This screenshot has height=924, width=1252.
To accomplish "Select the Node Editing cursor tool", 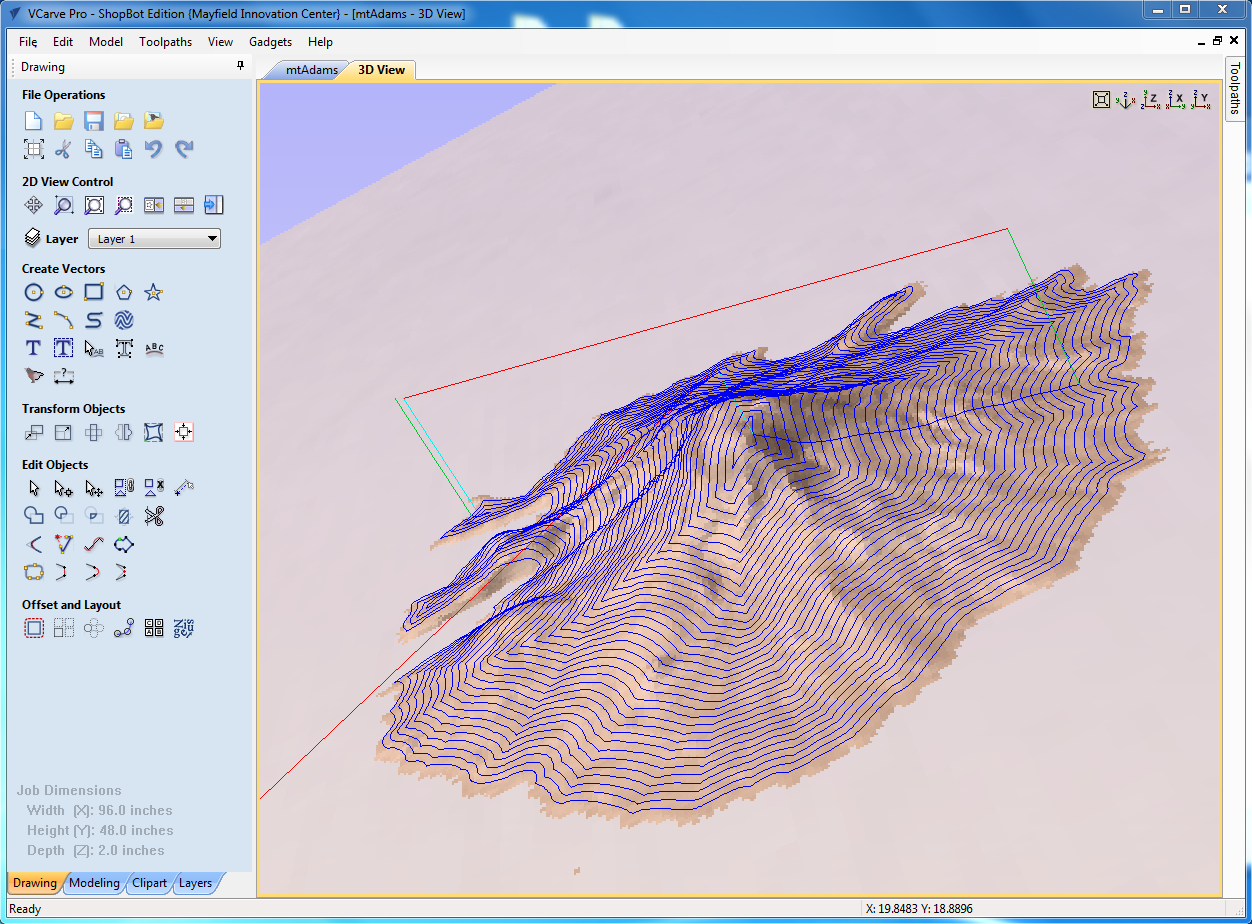I will click(x=63, y=488).
